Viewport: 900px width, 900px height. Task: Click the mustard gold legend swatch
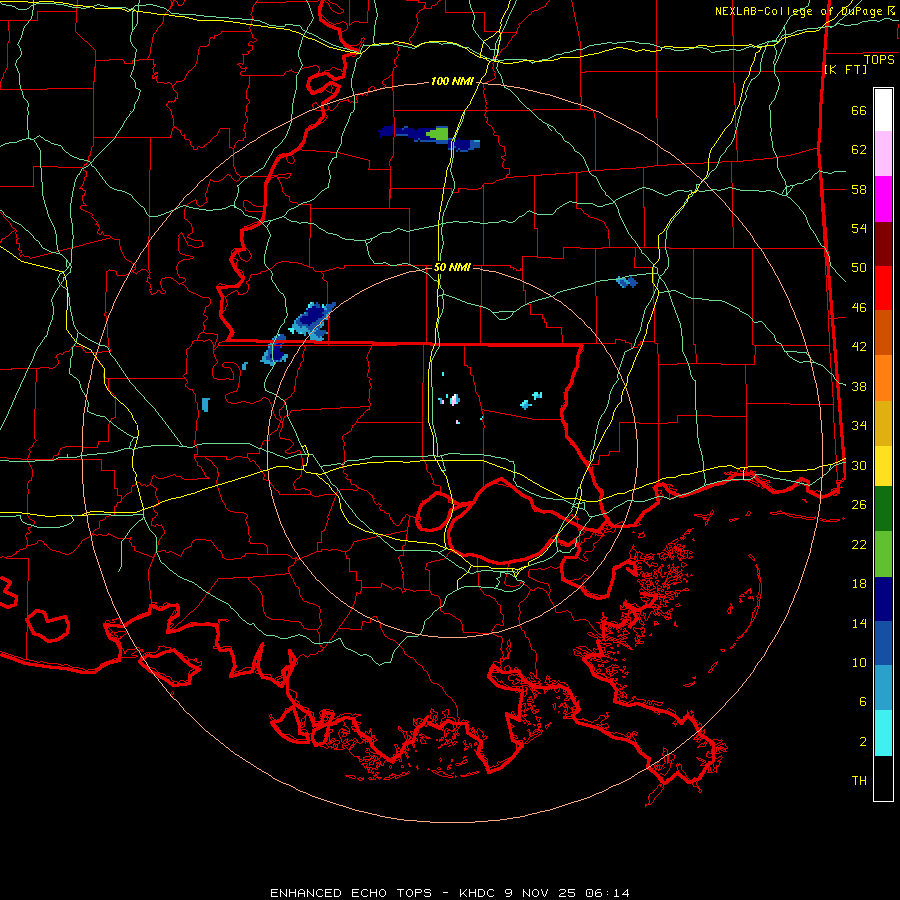coord(883,423)
